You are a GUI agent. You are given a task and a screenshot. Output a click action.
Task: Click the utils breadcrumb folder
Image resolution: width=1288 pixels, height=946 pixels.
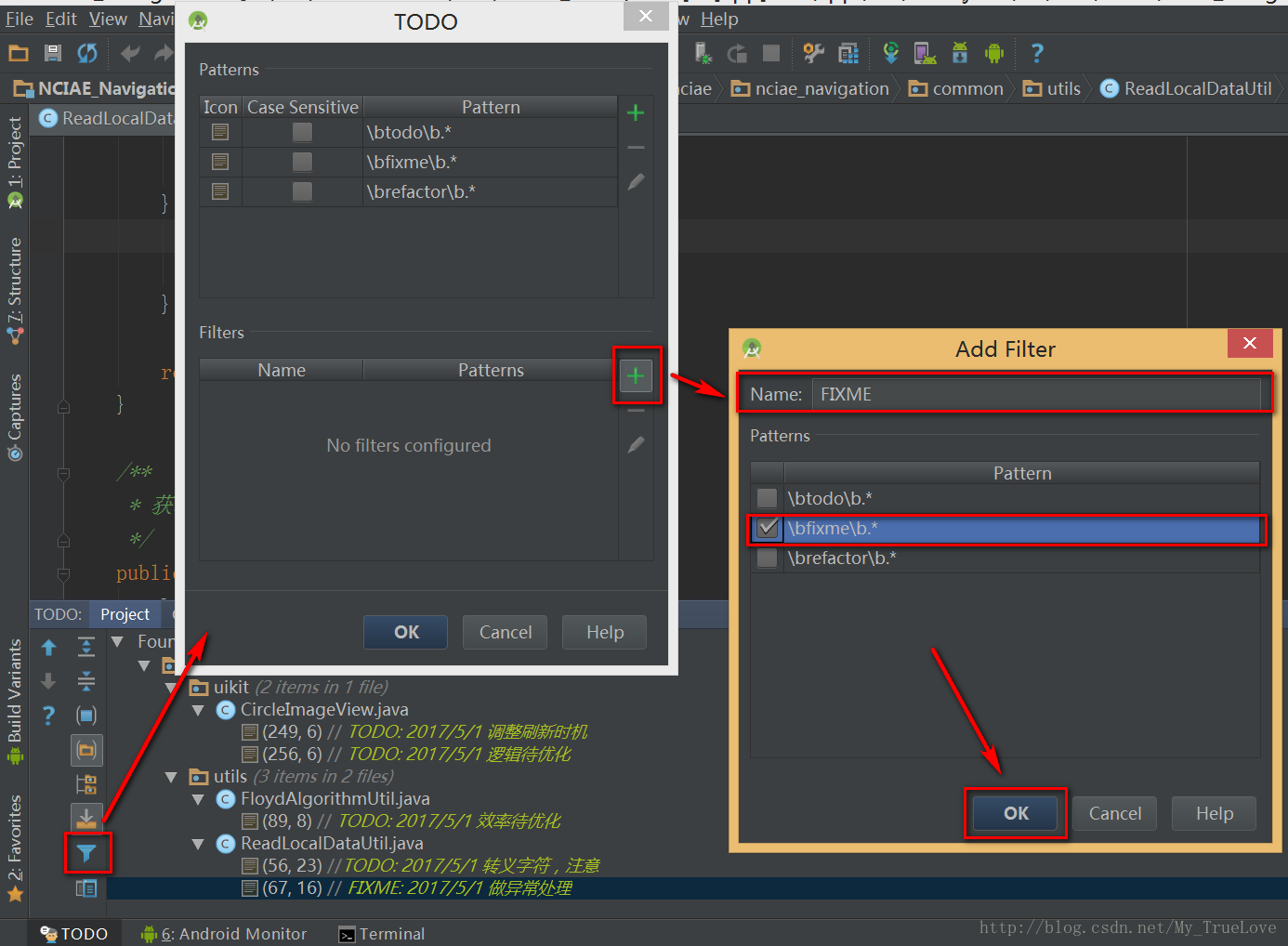(1051, 88)
